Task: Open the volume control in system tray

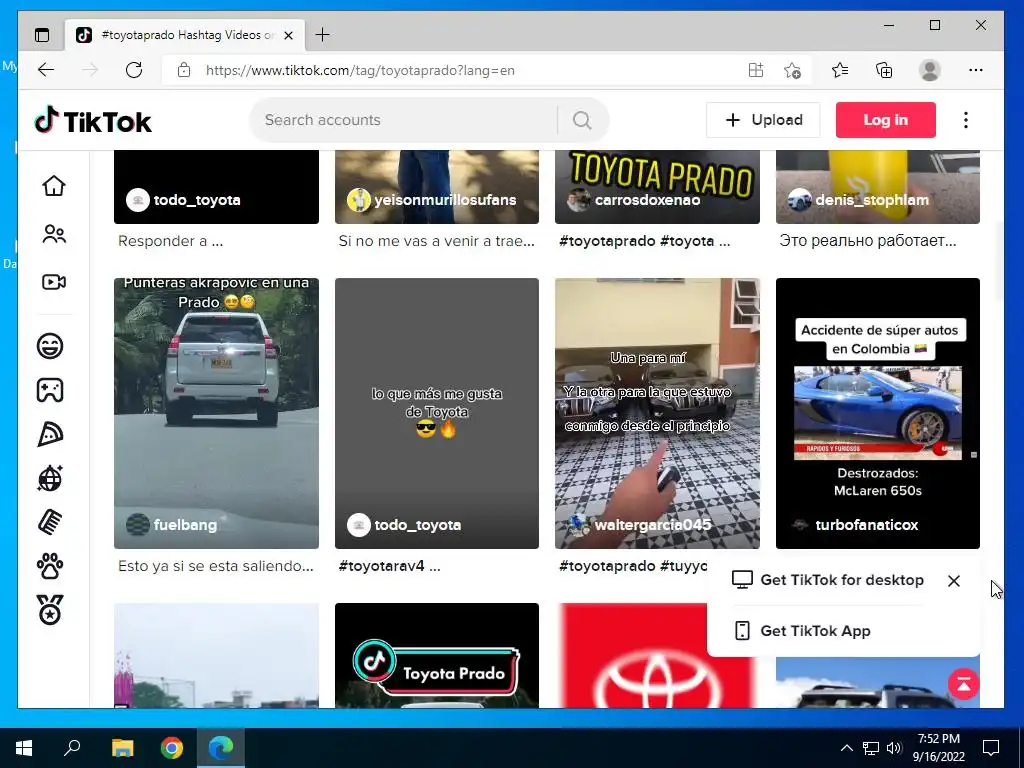Action: (x=894, y=748)
